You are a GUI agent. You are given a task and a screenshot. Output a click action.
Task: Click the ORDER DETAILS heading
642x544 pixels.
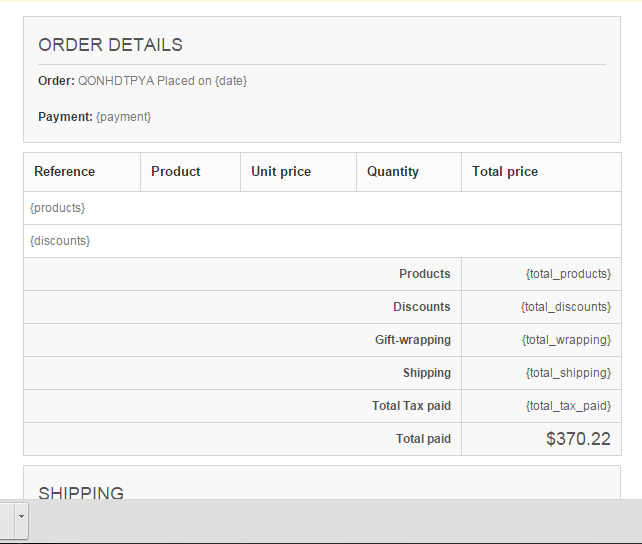click(110, 45)
